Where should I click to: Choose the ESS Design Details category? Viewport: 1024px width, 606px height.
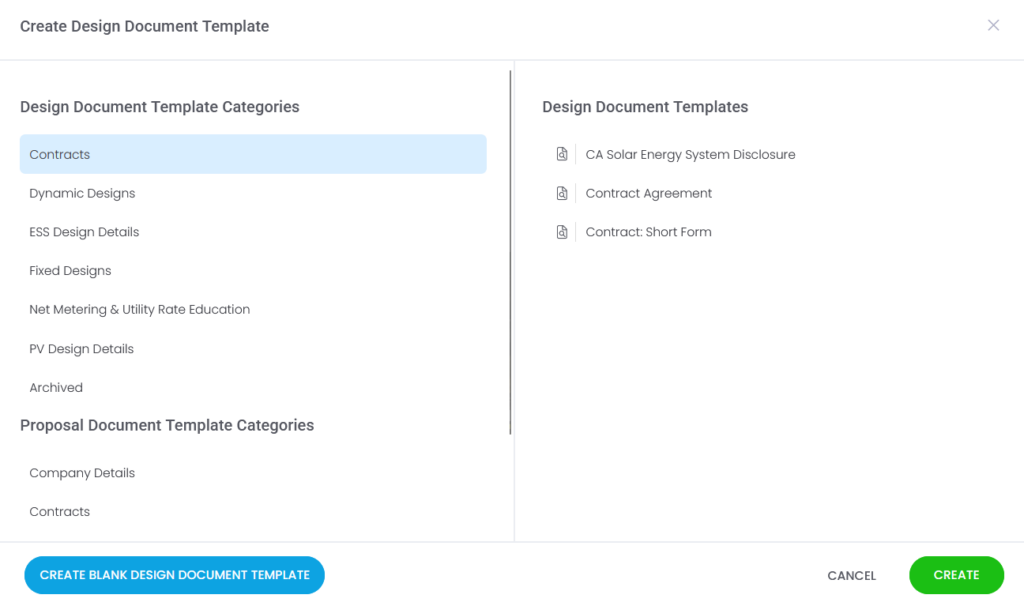[253, 232]
